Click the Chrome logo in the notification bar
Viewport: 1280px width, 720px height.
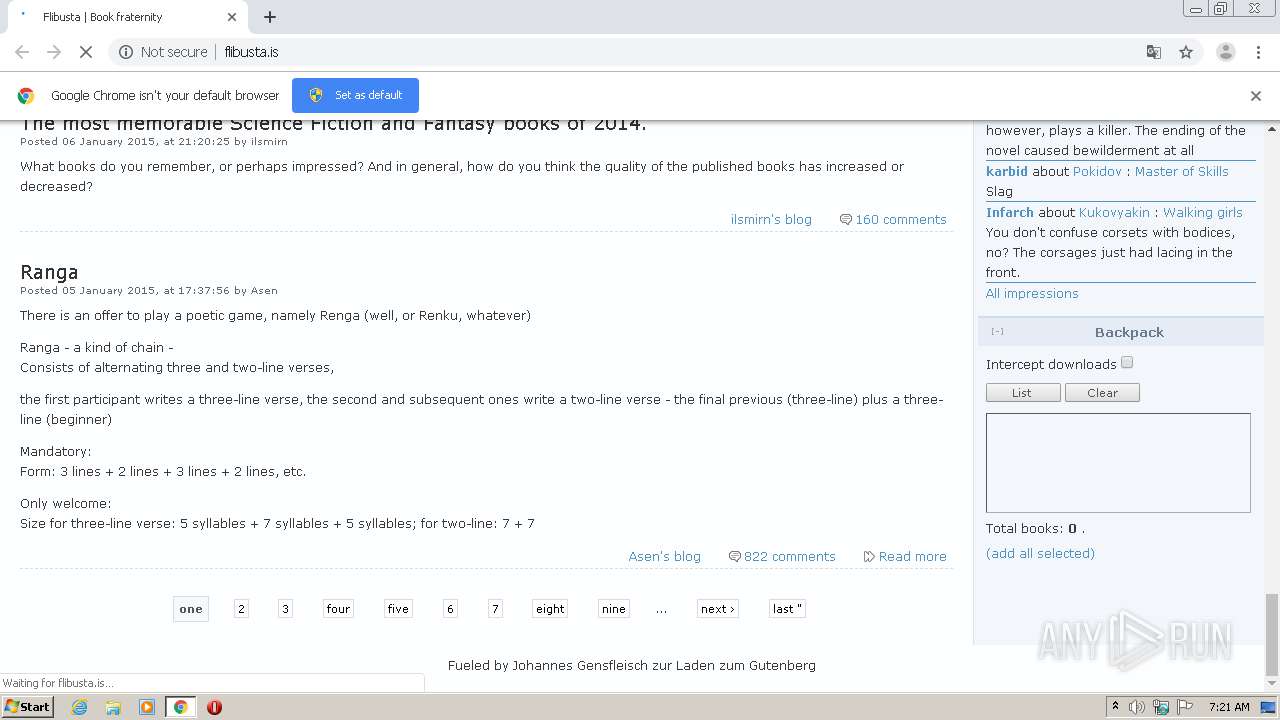click(26, 96)
